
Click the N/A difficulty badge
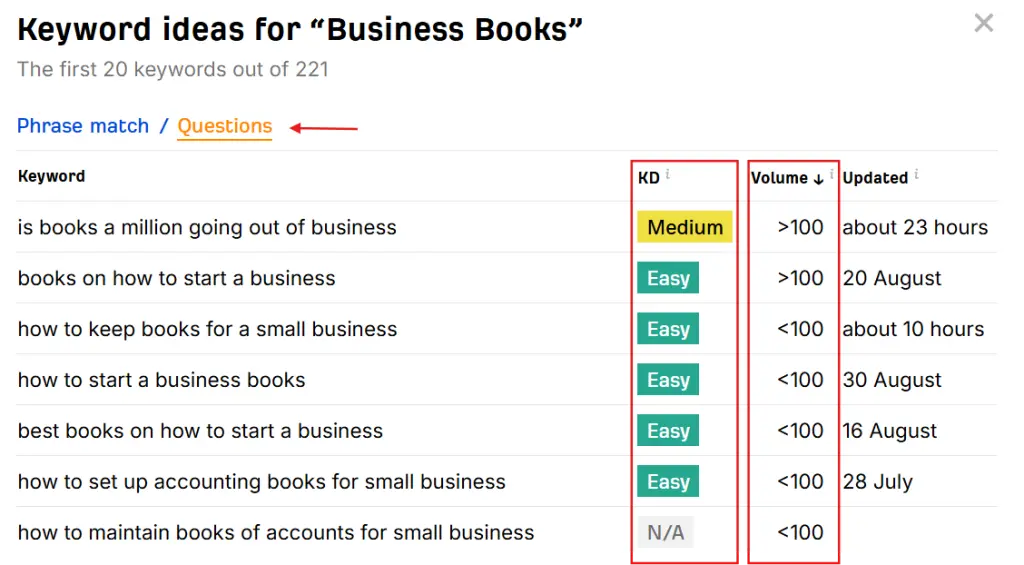(665, 533)
